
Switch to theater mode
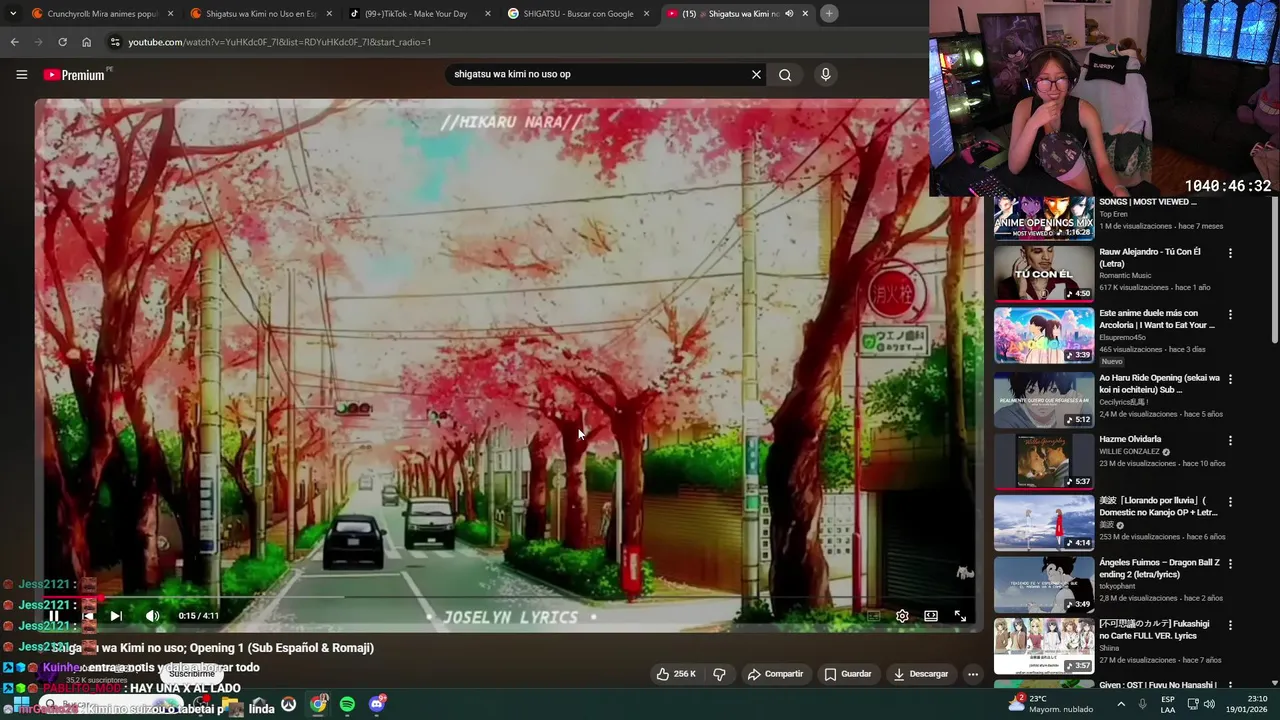931,616
